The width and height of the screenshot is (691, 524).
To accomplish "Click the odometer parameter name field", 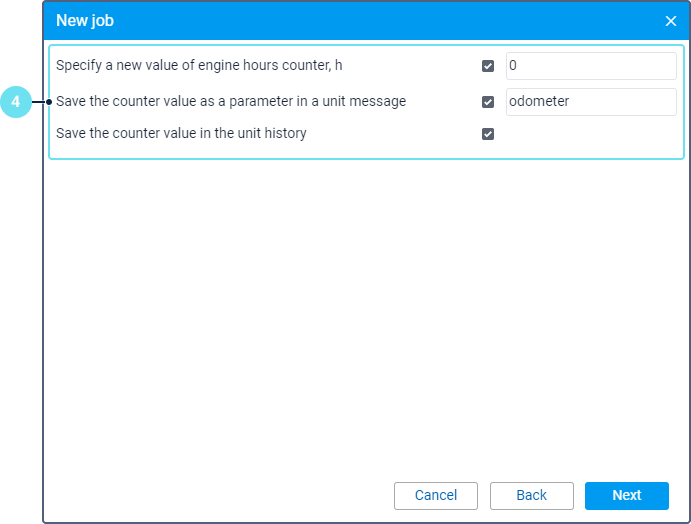I will click(x=590, y=101).
